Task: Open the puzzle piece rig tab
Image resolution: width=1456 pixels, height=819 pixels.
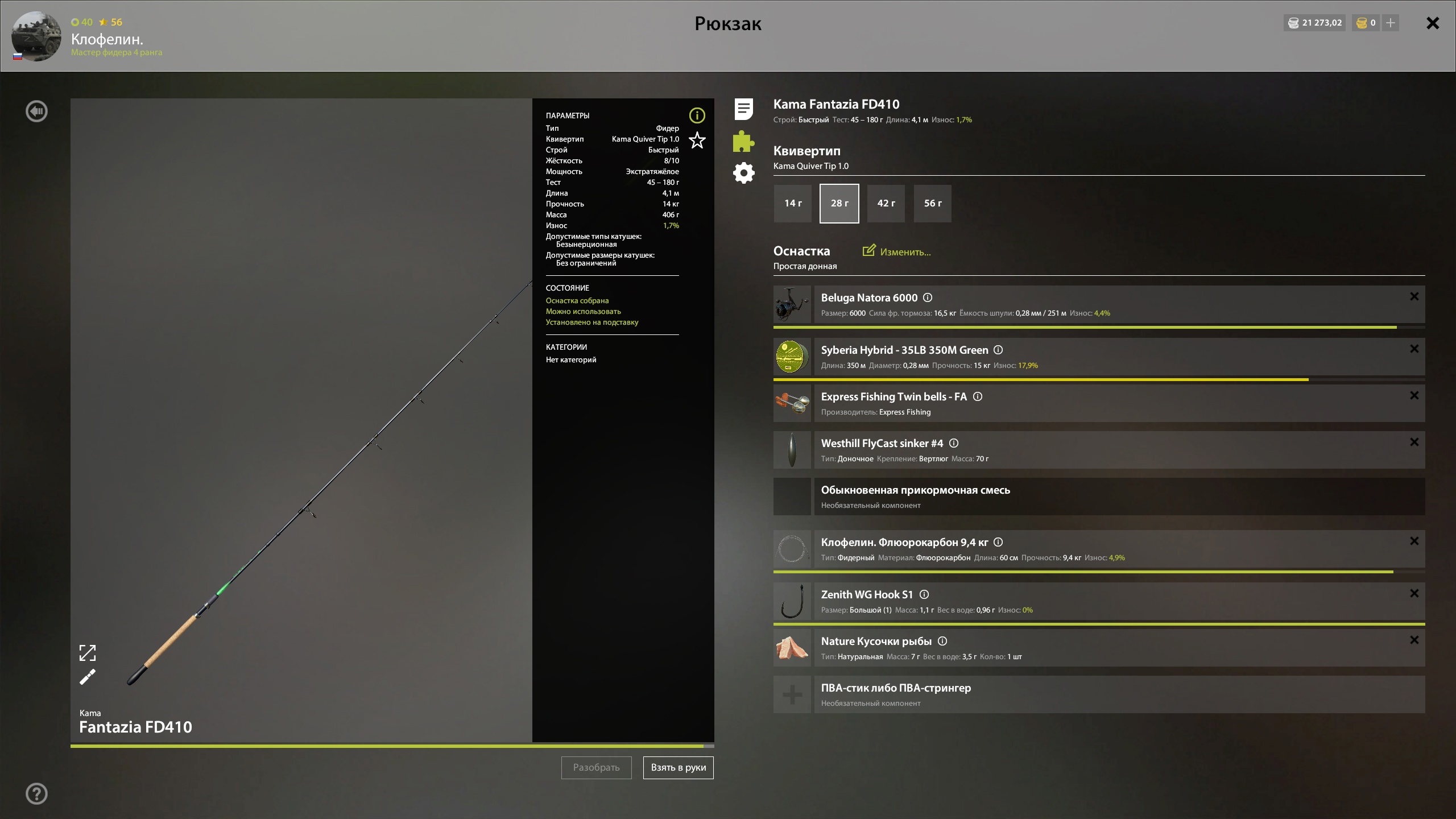Action: click(x=743, y=141)
